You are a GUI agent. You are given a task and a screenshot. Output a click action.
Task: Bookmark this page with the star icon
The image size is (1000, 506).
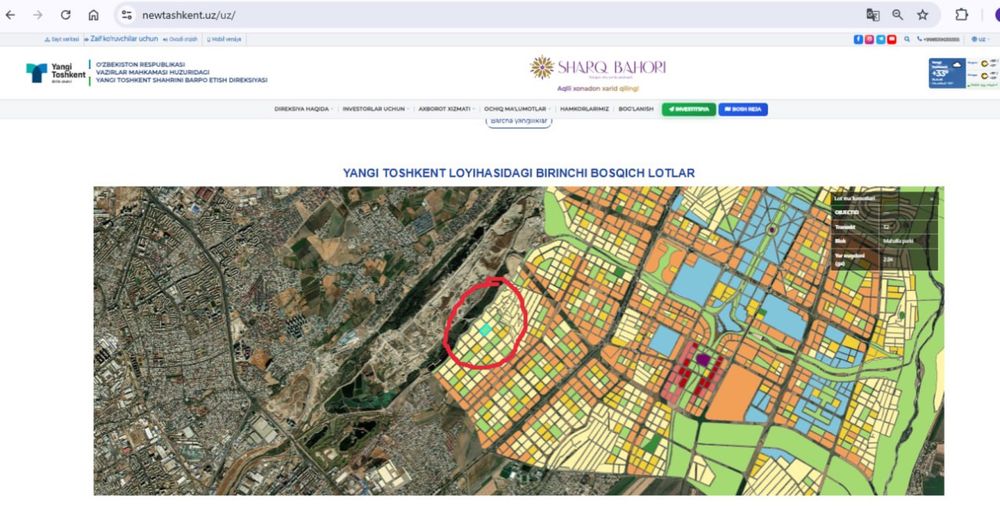tap(922, 15)
